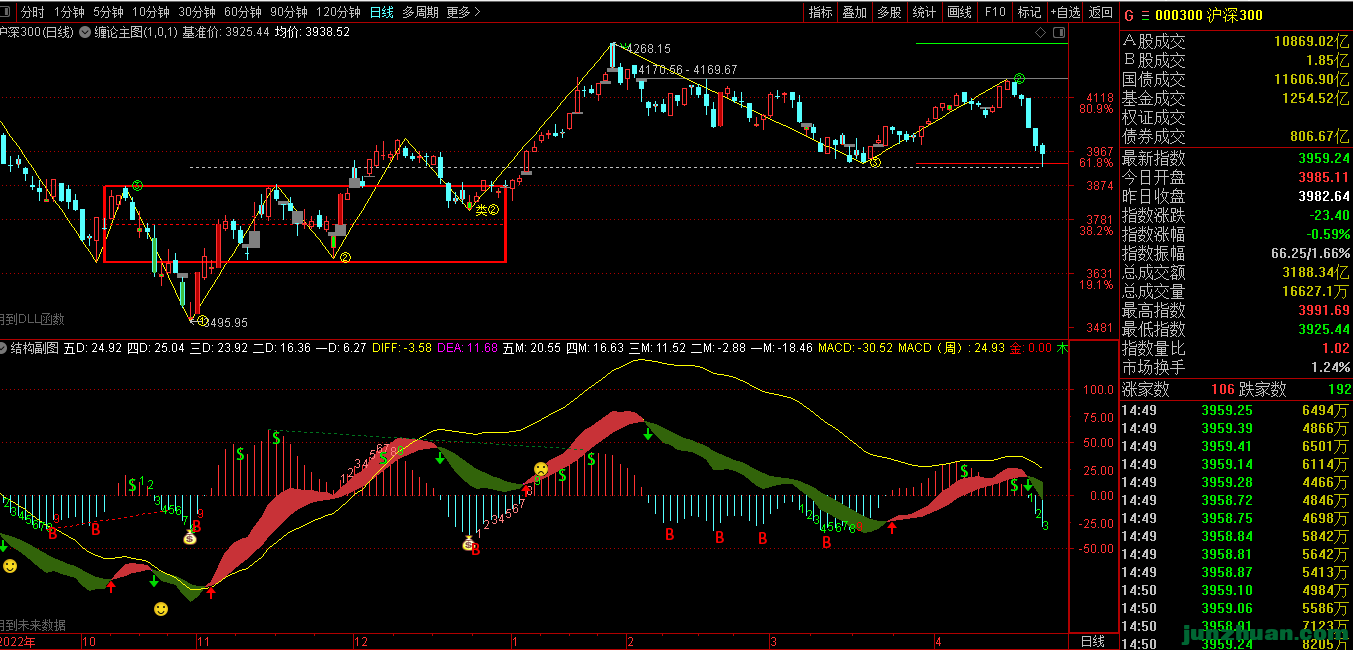Click the DEA 11.68 readout
The height and width of the screenshot is (650, 1353).
coord(468,348)
